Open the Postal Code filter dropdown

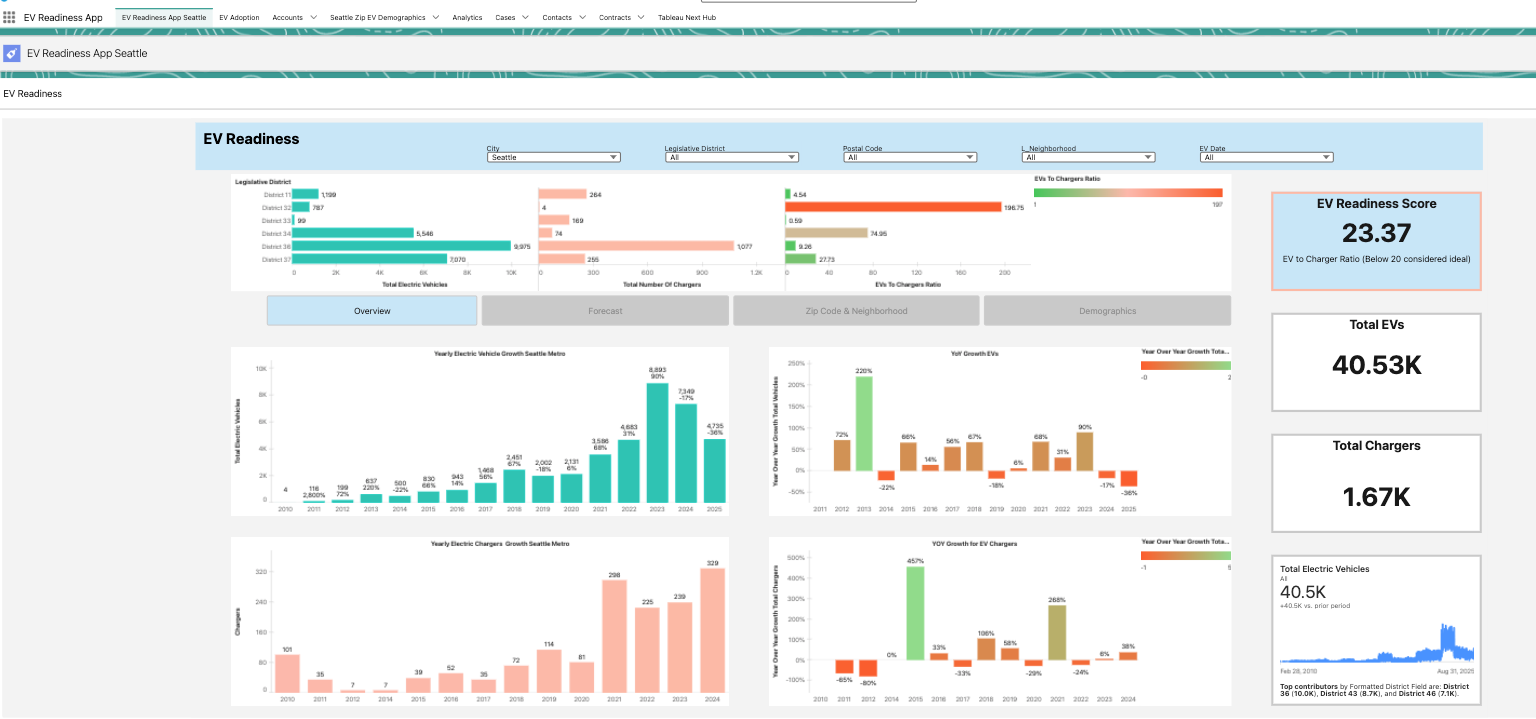[x=910, y=157]
